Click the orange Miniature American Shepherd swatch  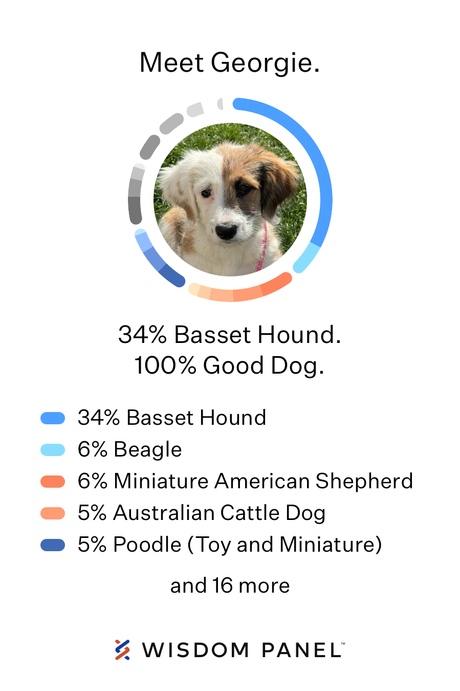tap(53, 481)
